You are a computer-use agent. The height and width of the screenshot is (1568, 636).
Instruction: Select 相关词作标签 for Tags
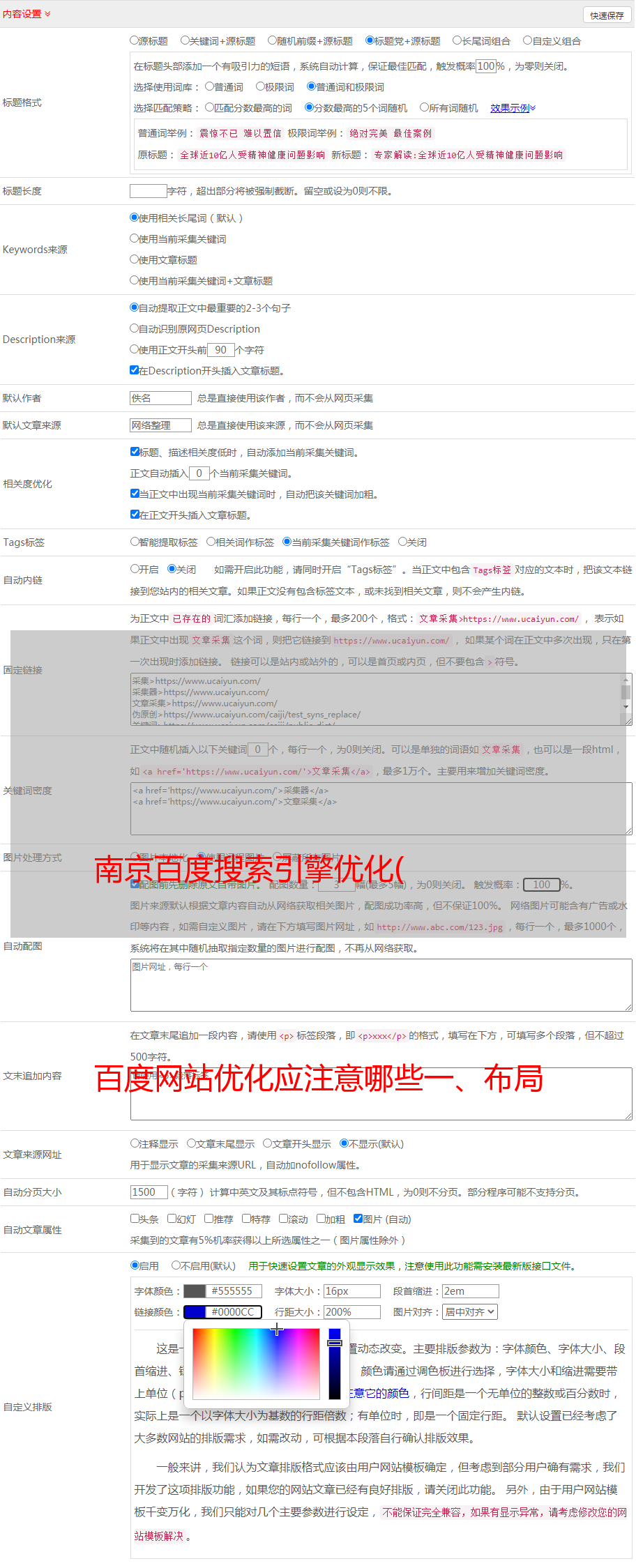click(x=211, y=542)
